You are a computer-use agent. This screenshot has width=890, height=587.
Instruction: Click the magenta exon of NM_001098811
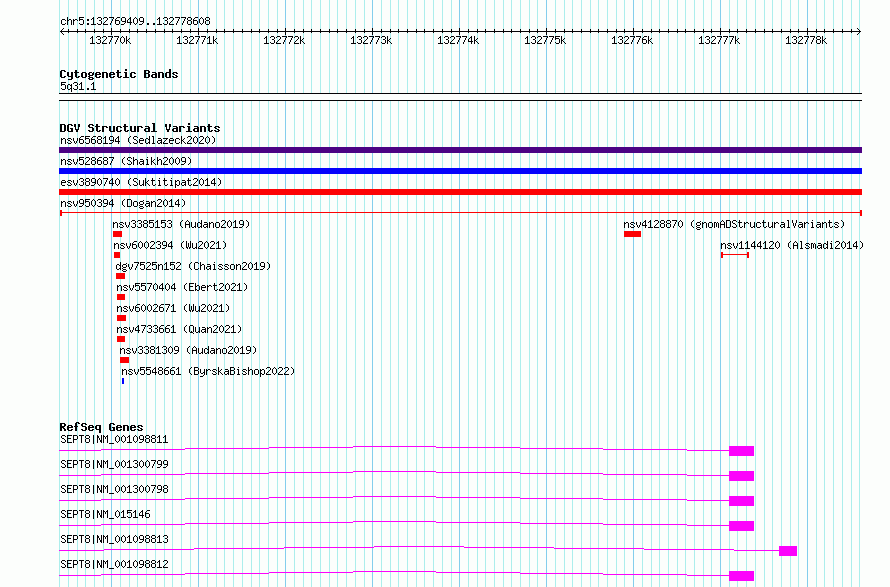point(741,451)
